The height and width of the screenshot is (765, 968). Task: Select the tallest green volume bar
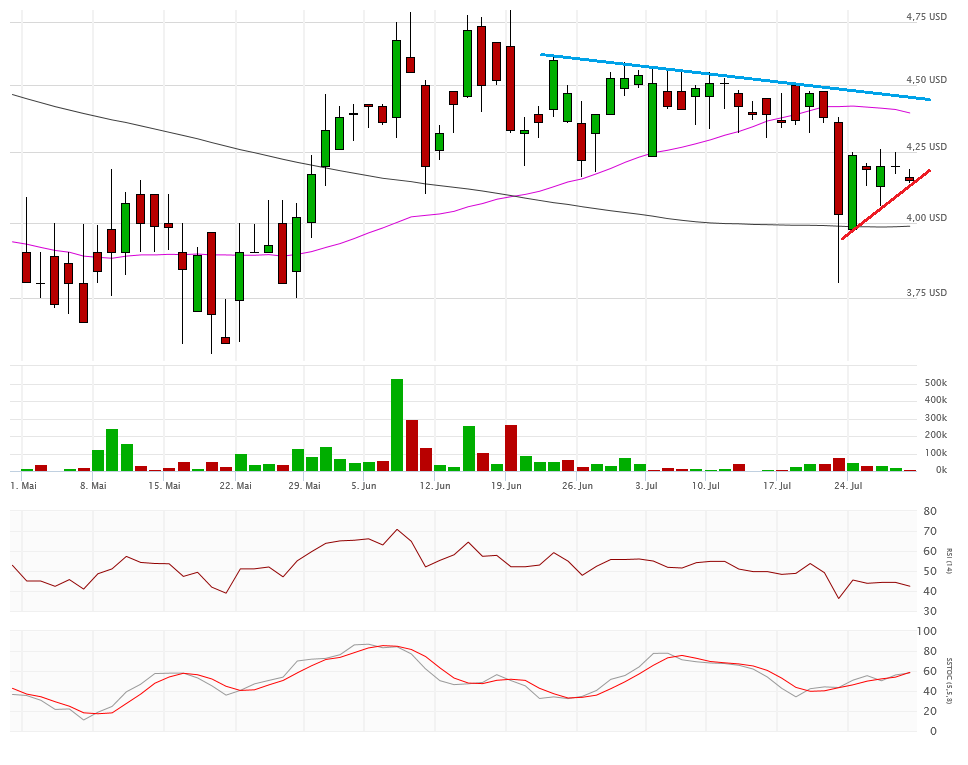pos(397,424)
